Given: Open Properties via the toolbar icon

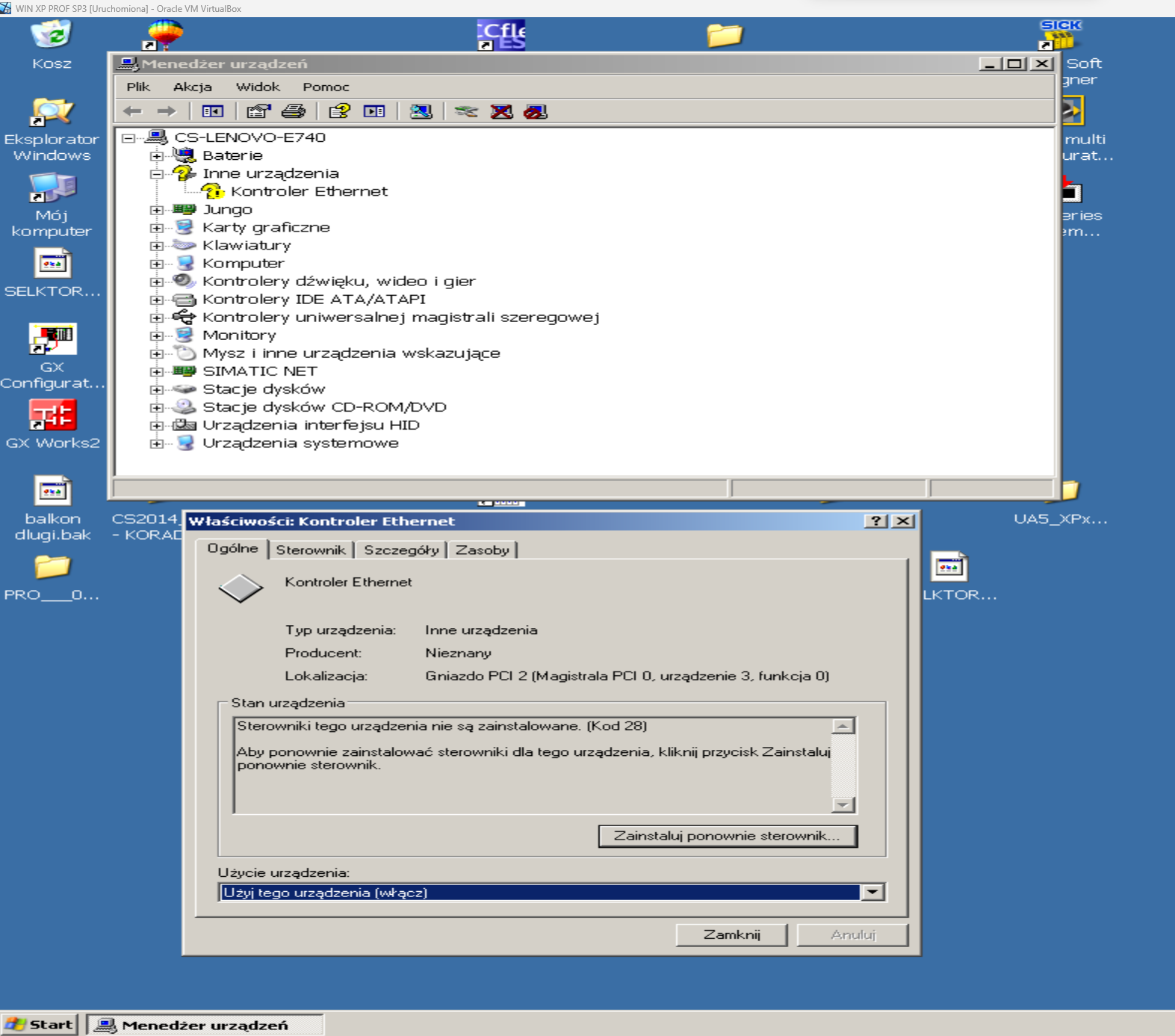Looking at the screenshot, I should coord(258,111).
